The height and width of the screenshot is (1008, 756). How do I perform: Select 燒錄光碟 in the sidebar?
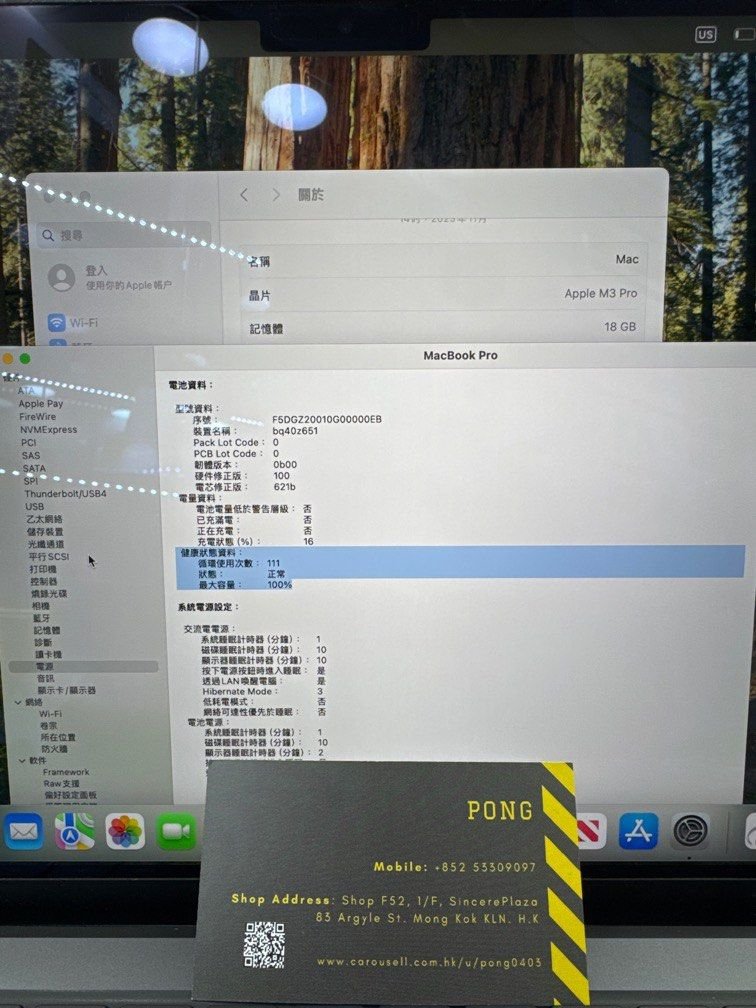[49, 593]
